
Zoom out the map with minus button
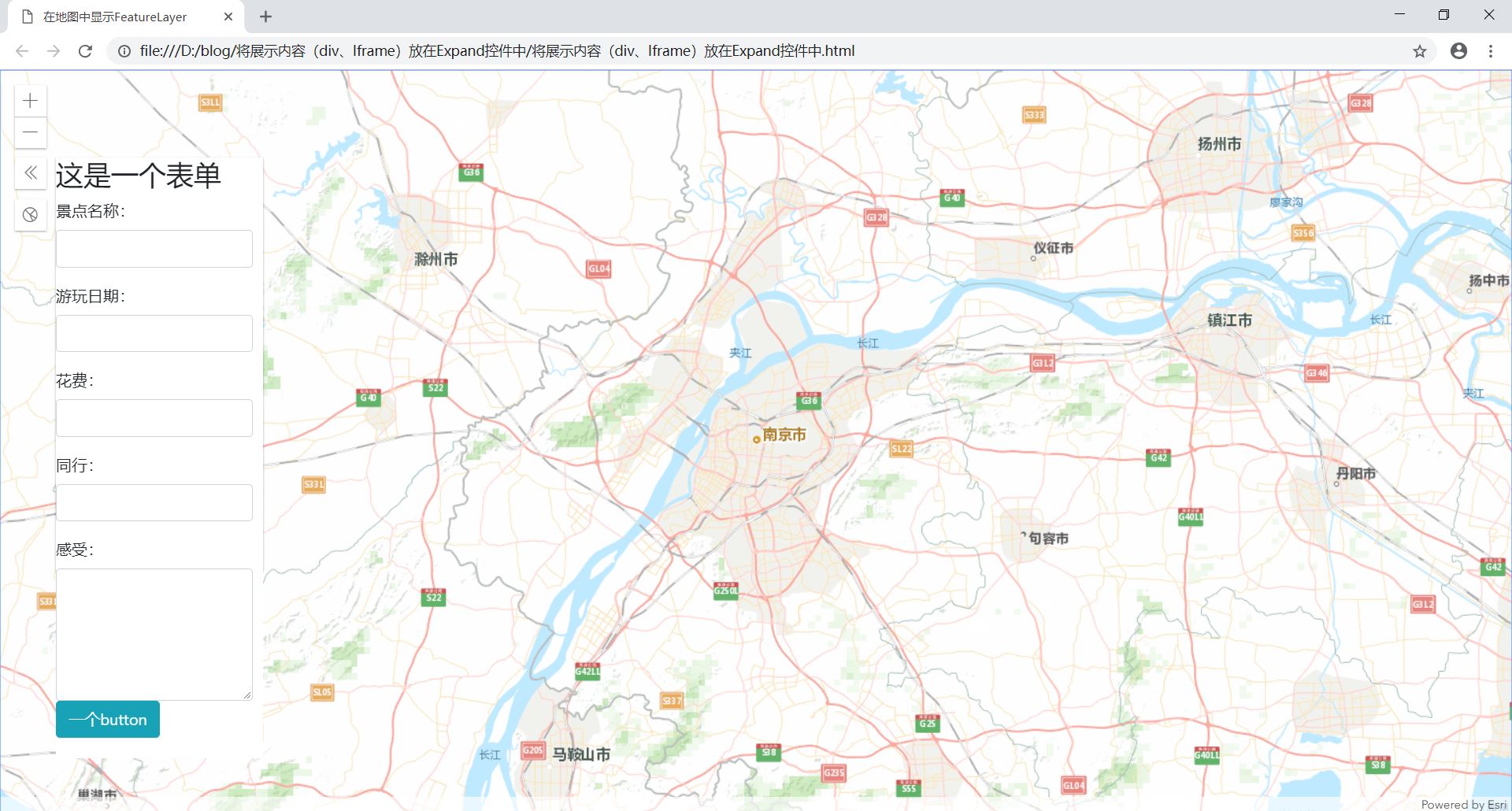tap(31, 132)
